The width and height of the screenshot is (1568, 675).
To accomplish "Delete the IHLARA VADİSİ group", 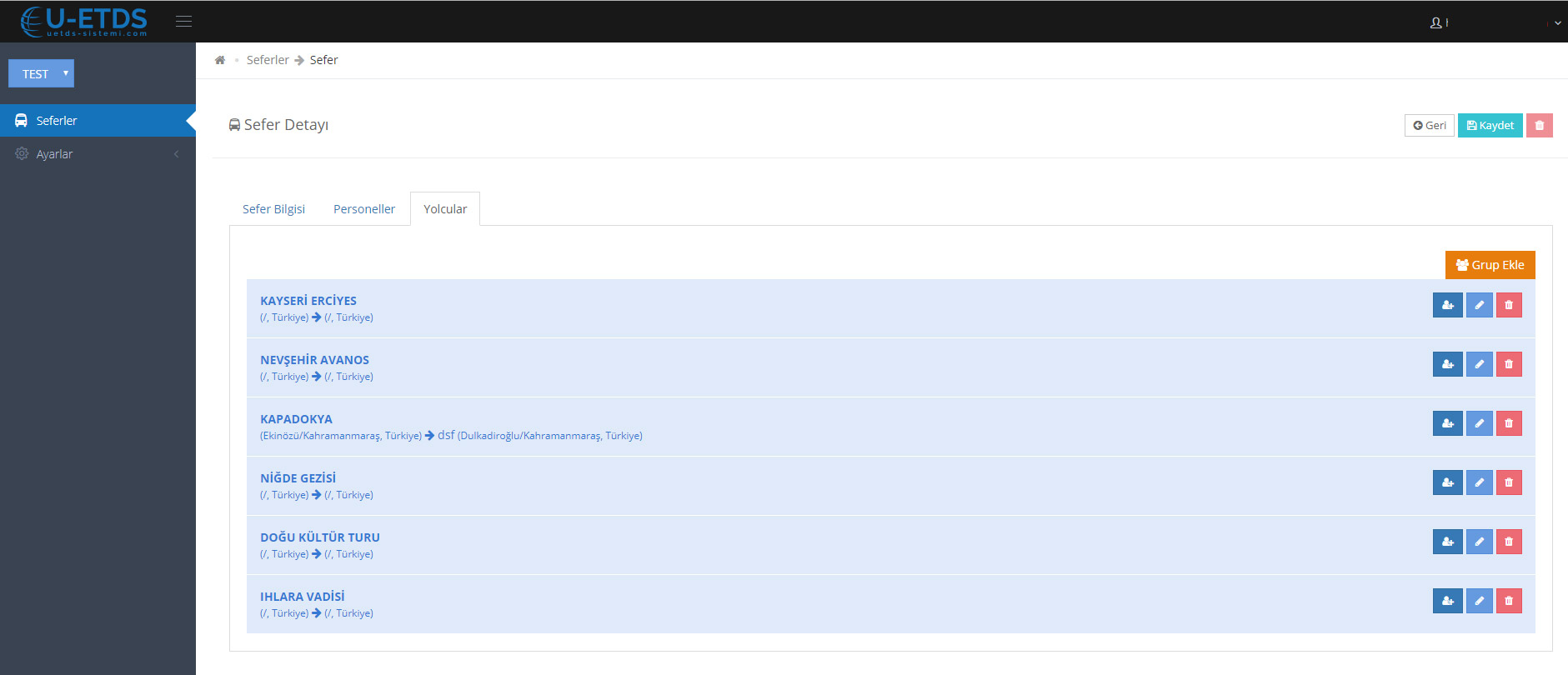I will [x=1509, y=601].
